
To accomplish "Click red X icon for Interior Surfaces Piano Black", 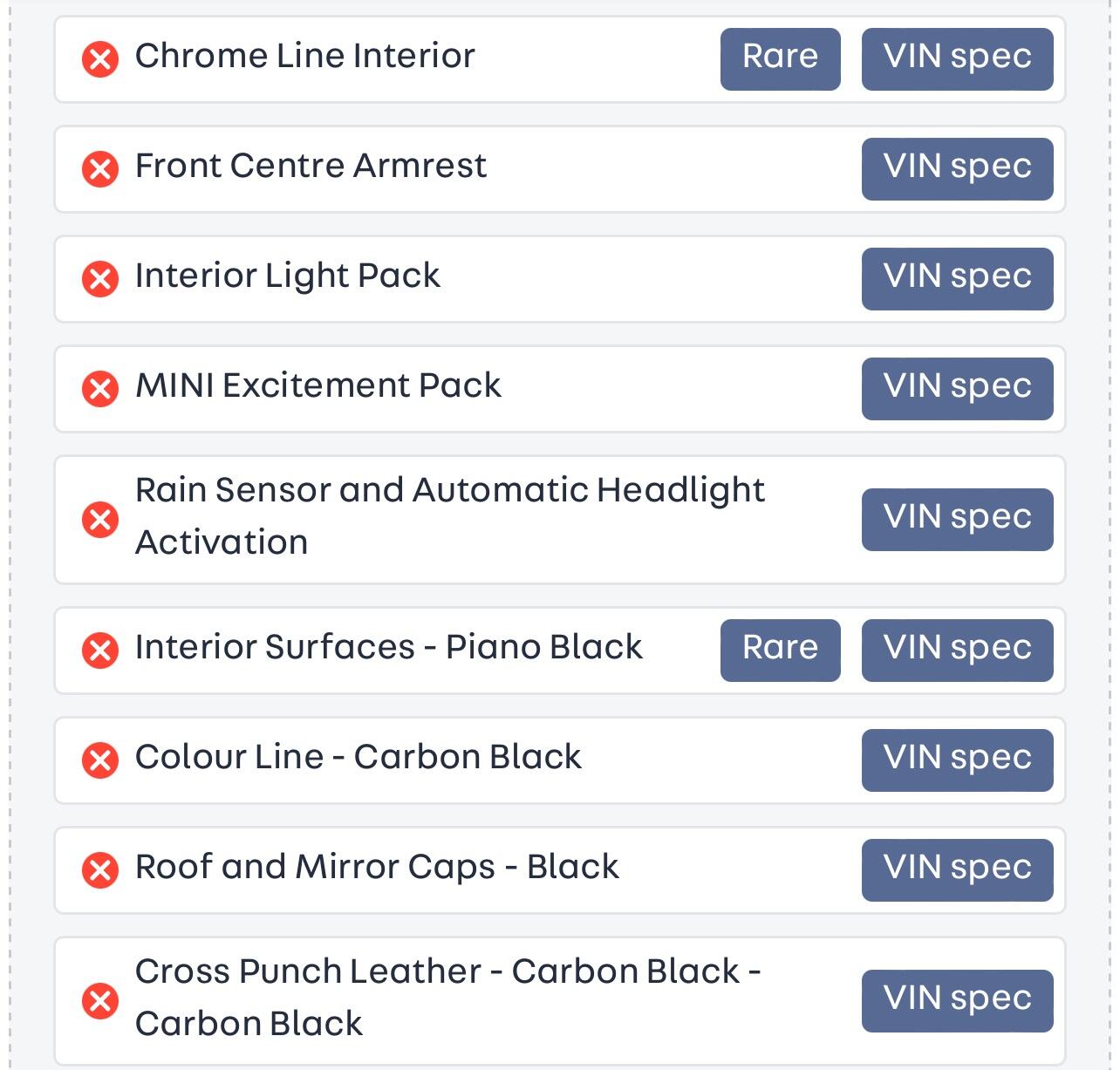I will click(x=100, y=650).
